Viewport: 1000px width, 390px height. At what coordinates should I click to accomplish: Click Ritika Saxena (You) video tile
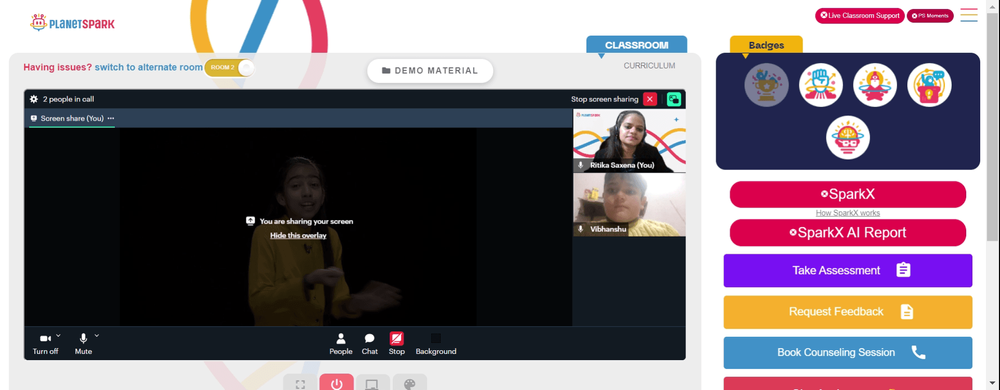(629, 141)
